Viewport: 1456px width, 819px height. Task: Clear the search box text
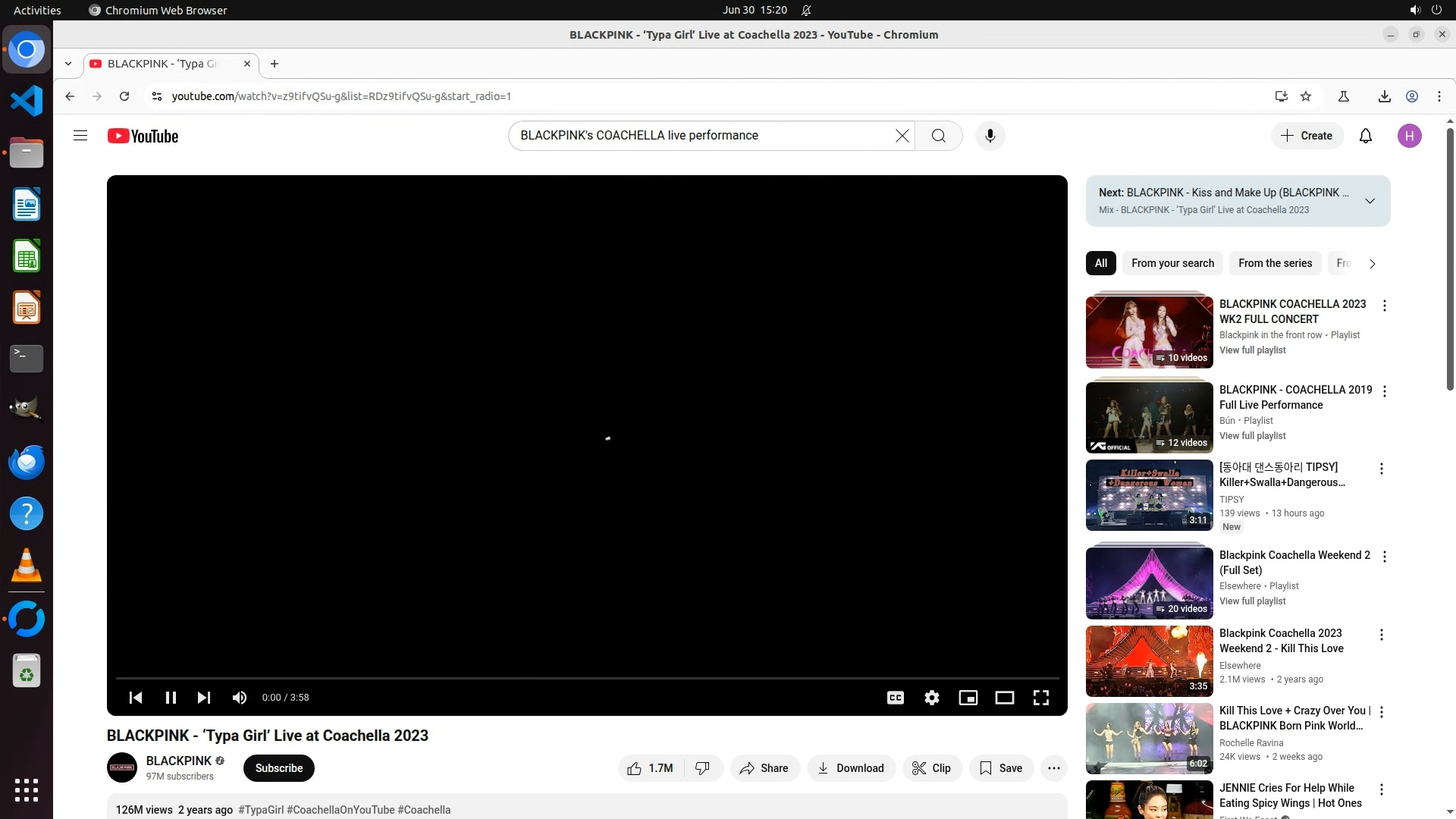click(x=902, y=136)
